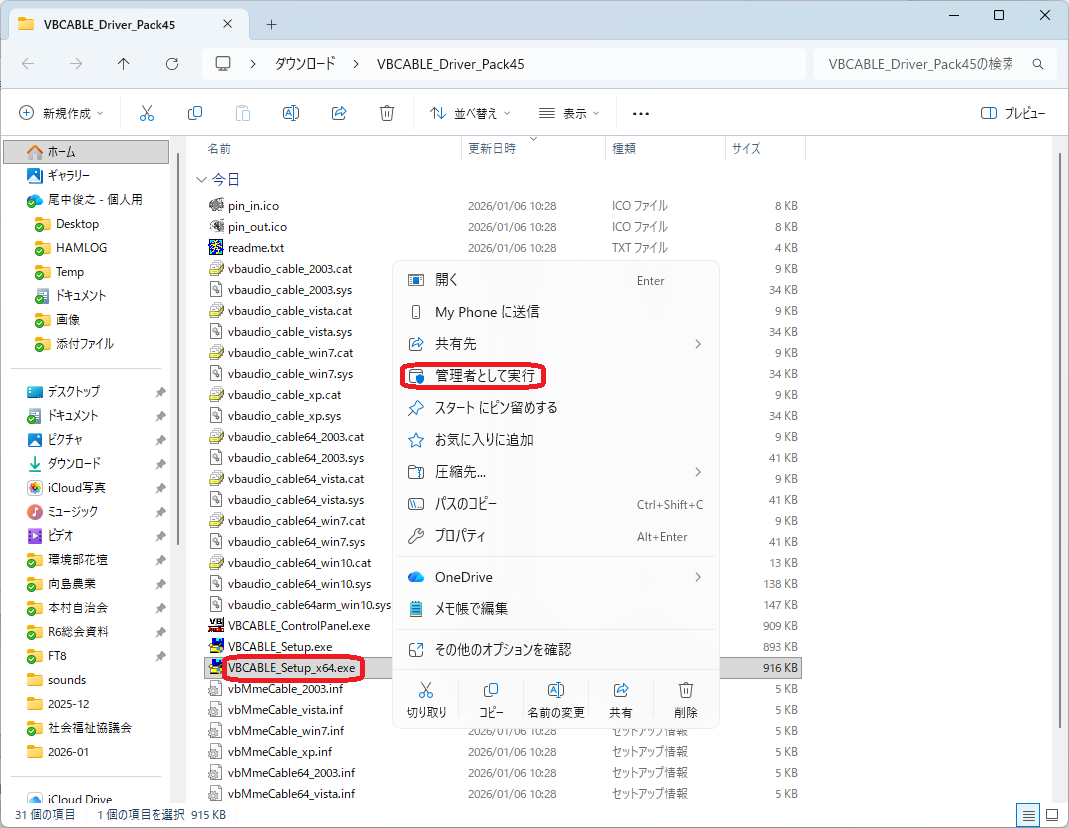
Task: Choose メモ帳で編集
Action: pyautogui.click(x=556, y=609)
